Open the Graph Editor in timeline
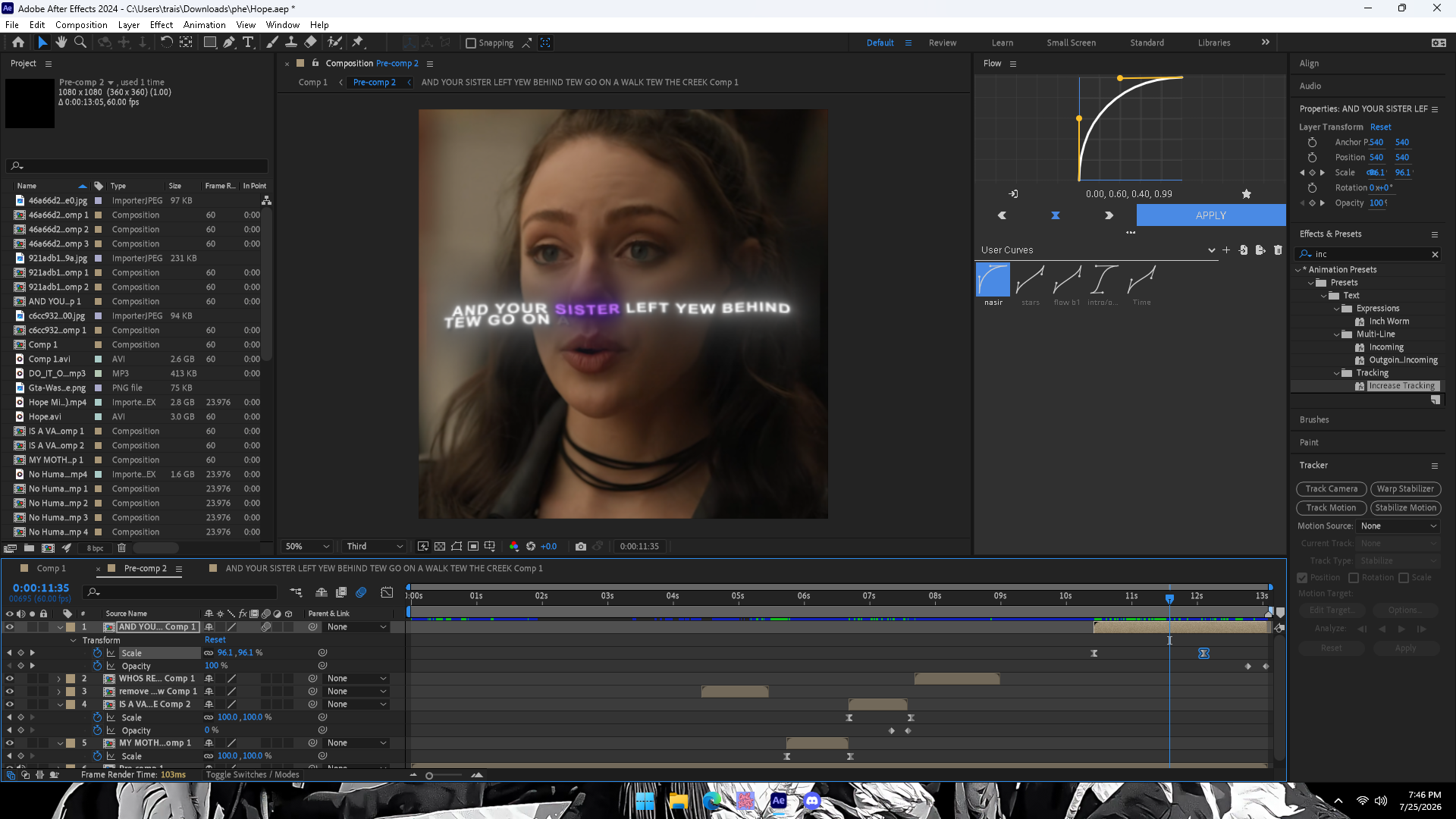This screenshot has width=1456, height=819. point(387,592)
